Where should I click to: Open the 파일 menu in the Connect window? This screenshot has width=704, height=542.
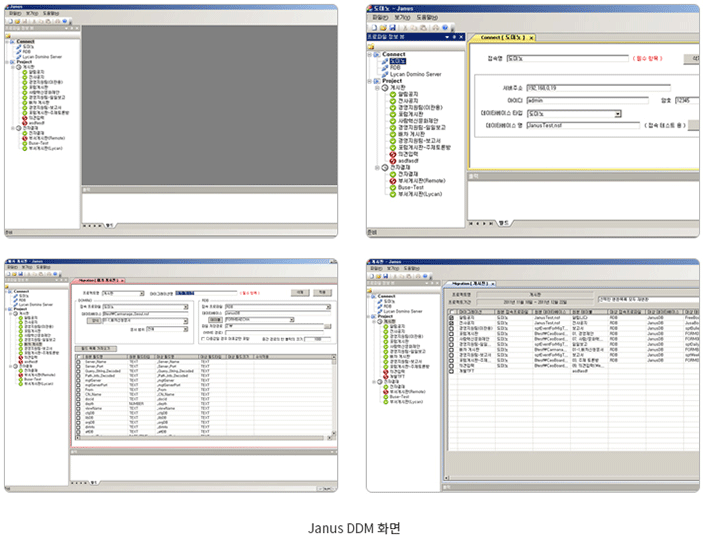(x=378, y=17)
